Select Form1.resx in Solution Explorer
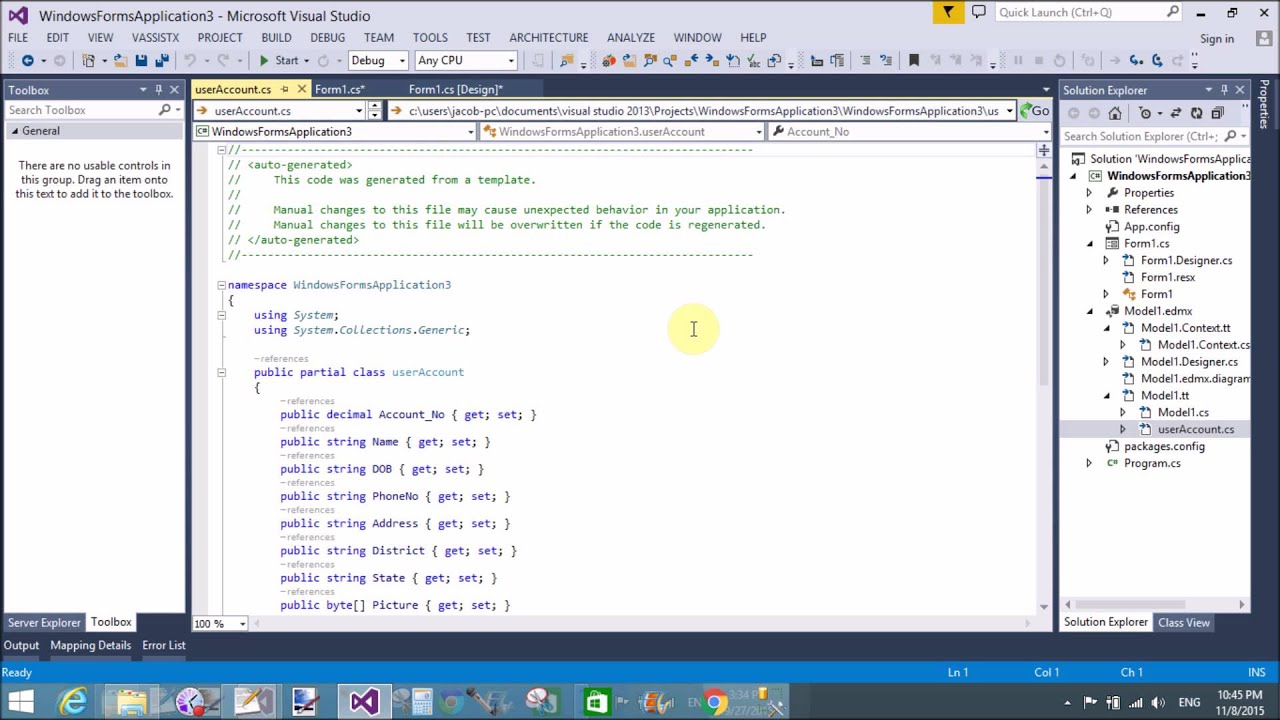 pyautogui.click(x=1167, y=277)
